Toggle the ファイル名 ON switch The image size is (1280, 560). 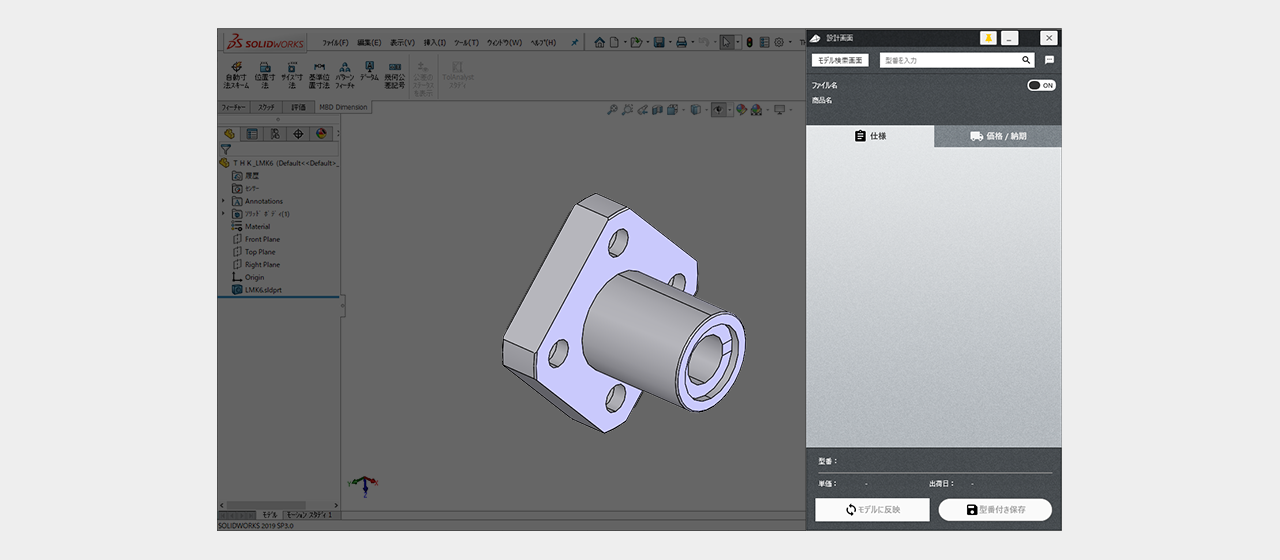pyautogui.click(x=1041, y=86)
